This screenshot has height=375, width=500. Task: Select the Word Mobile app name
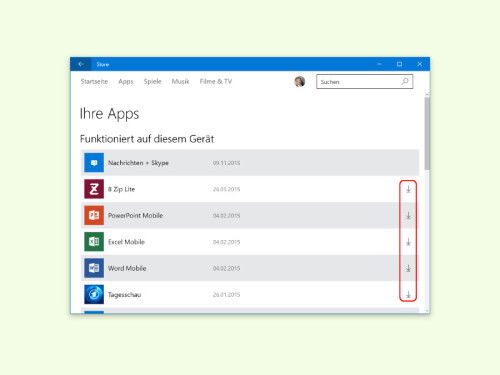click(x=127, y=268)
